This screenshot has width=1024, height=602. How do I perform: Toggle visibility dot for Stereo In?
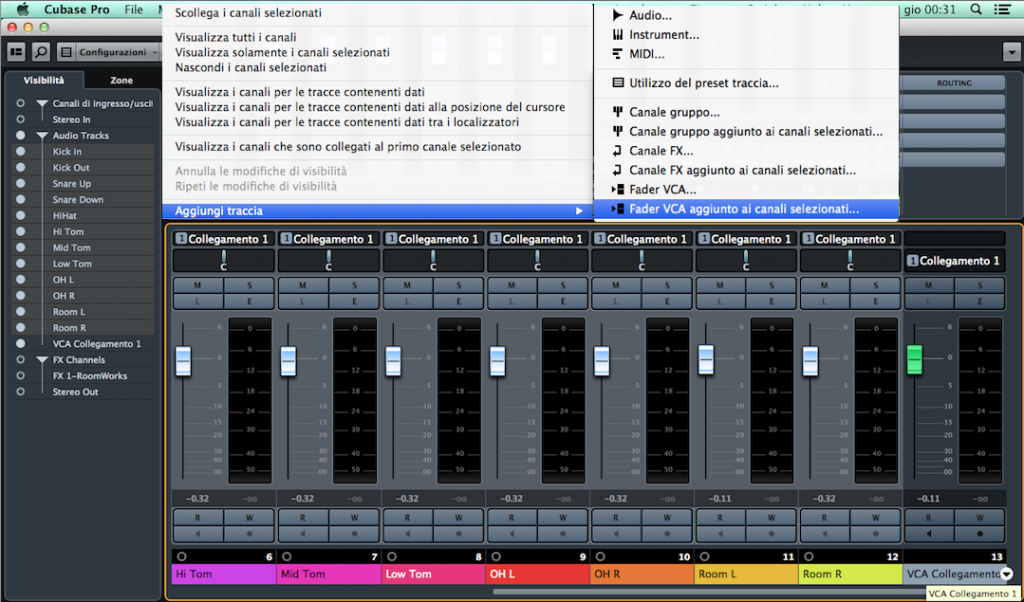click(x=21, y=119)
